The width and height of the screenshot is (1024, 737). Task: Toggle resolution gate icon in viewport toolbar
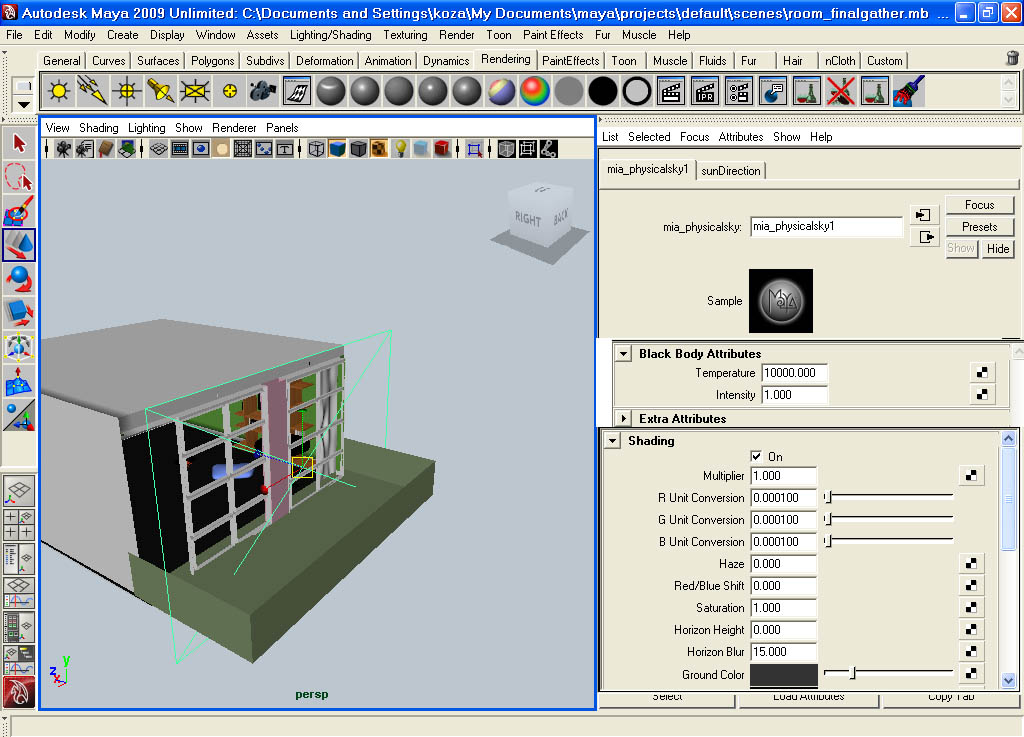point(200,149)
